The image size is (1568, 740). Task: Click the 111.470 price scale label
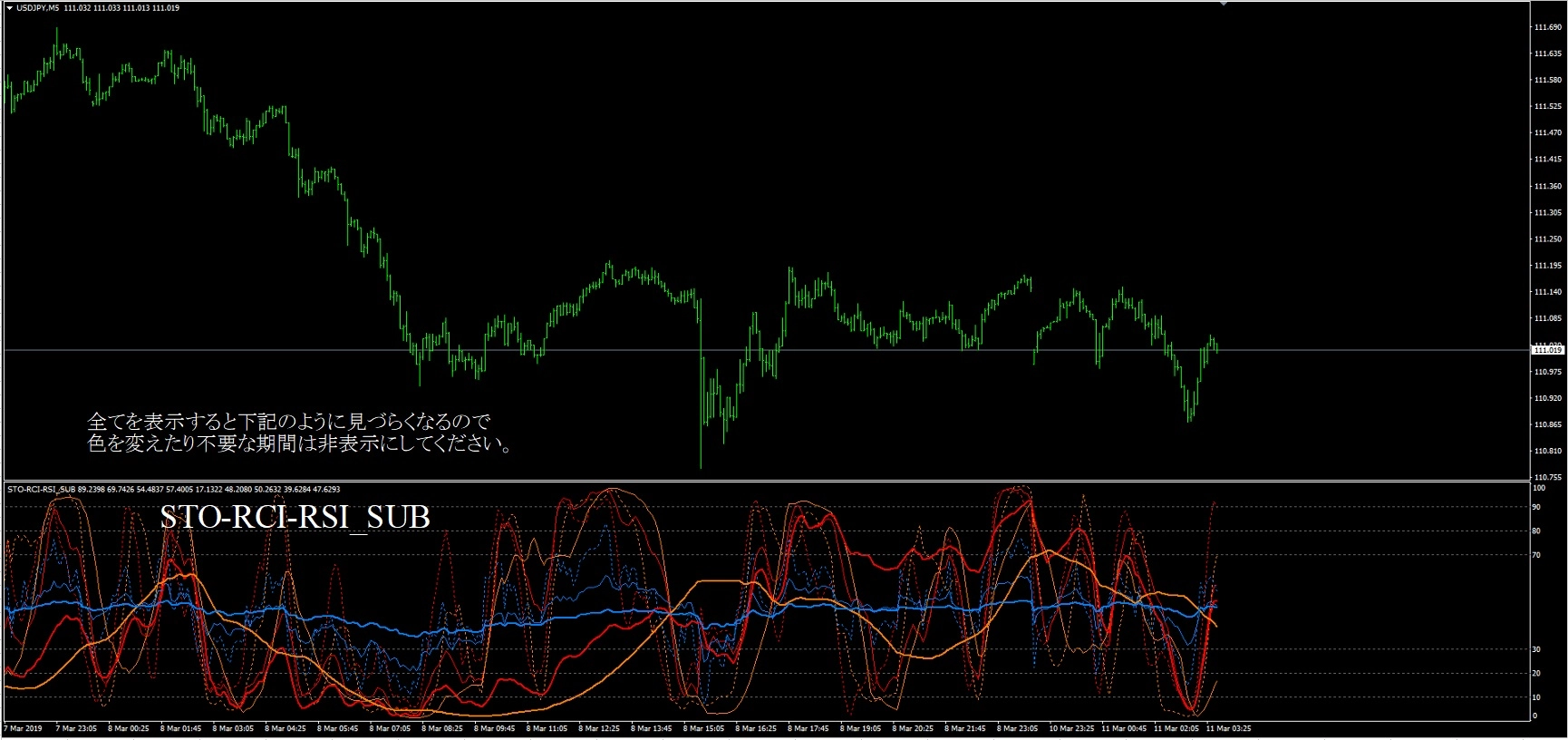tap(1547, 132)
